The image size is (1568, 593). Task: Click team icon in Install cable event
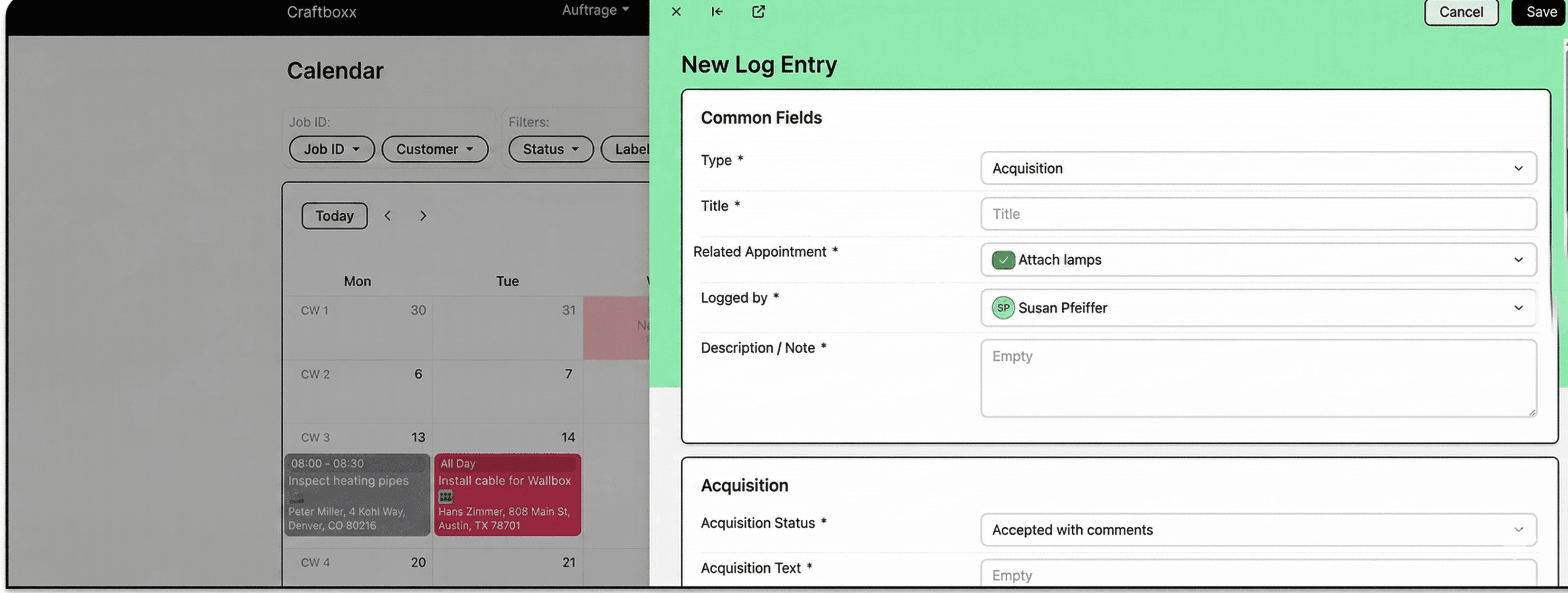[x=445, y=497]
